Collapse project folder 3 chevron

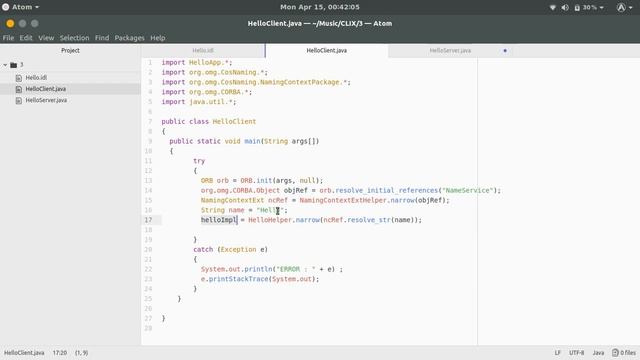tap(5, 65)
